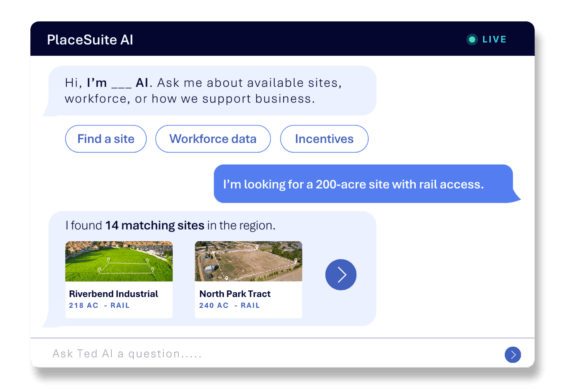Click the green LIVE status dot
565x389 pixels.
[472, 39]
